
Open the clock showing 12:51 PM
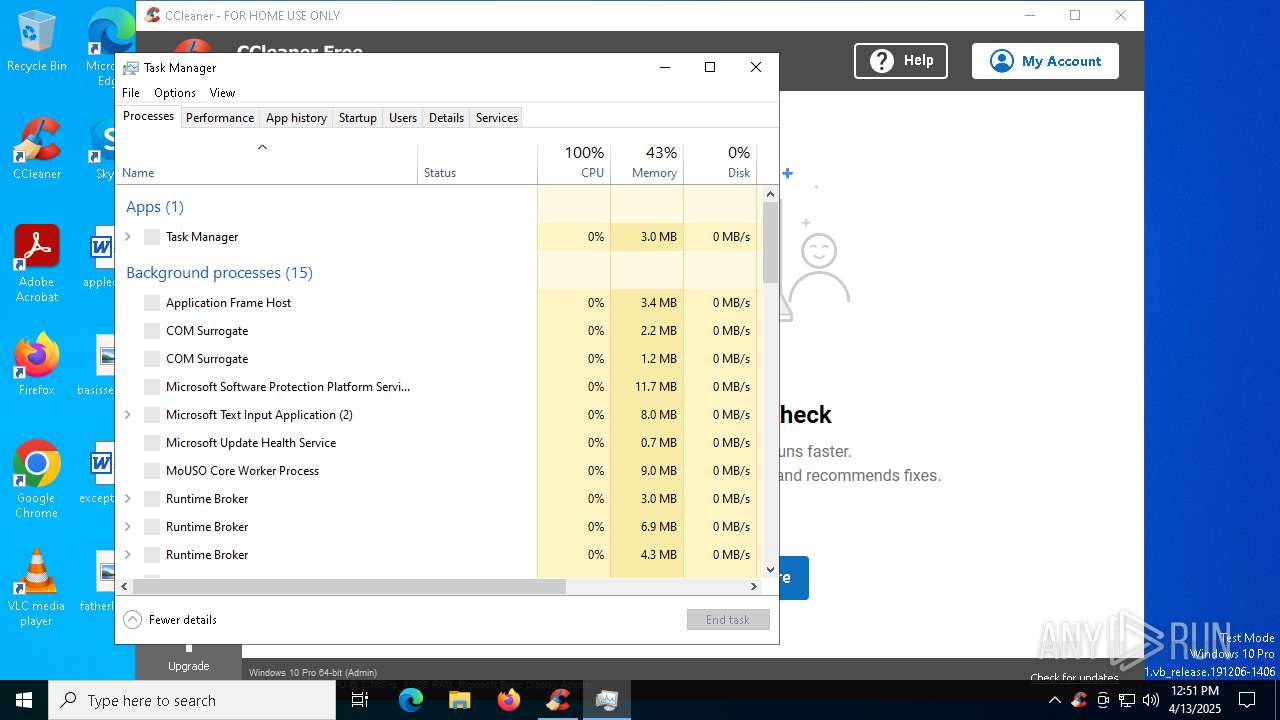coord(1195,700)
